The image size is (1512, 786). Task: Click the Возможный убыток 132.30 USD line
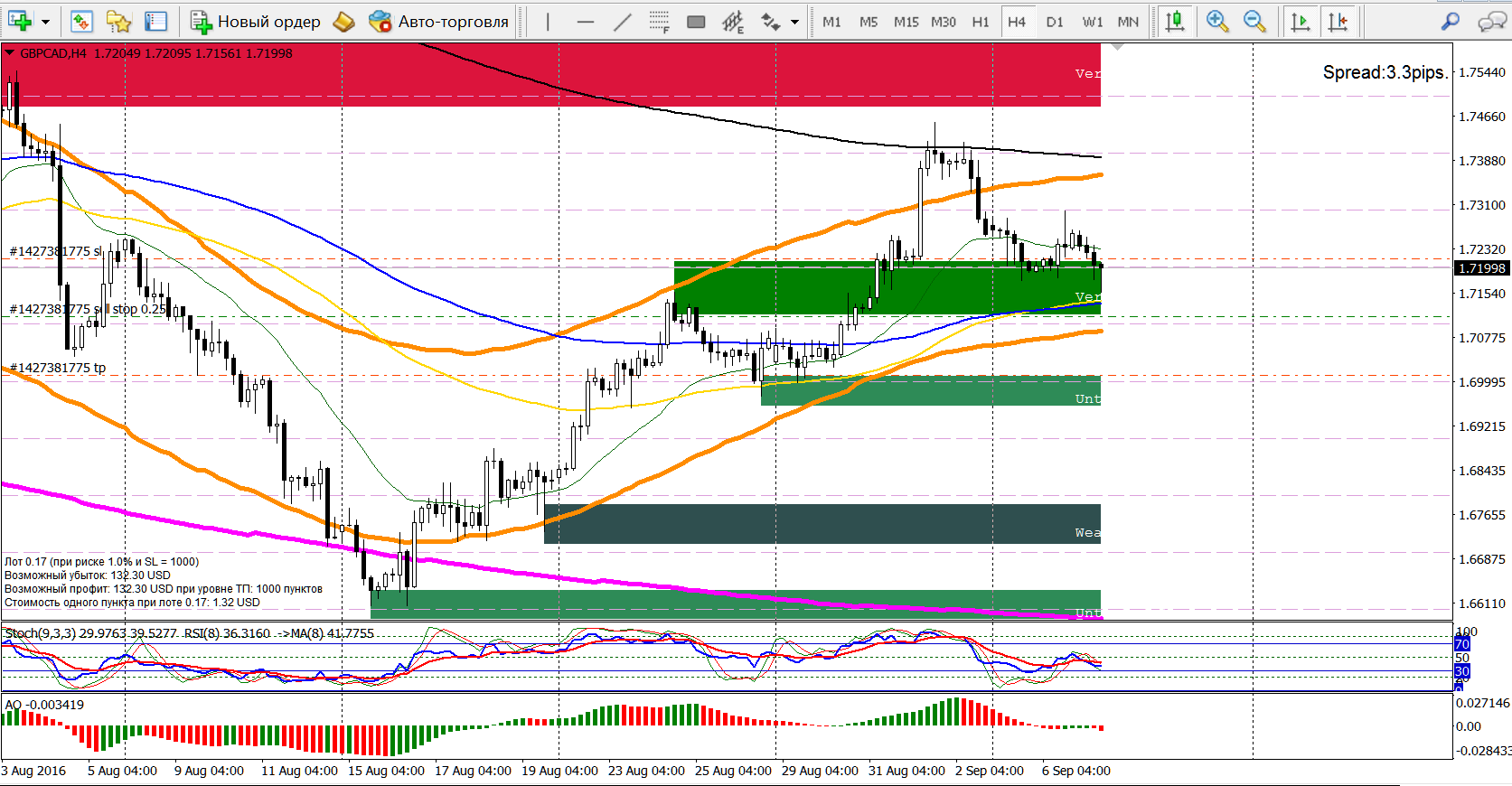pos(88,575)
